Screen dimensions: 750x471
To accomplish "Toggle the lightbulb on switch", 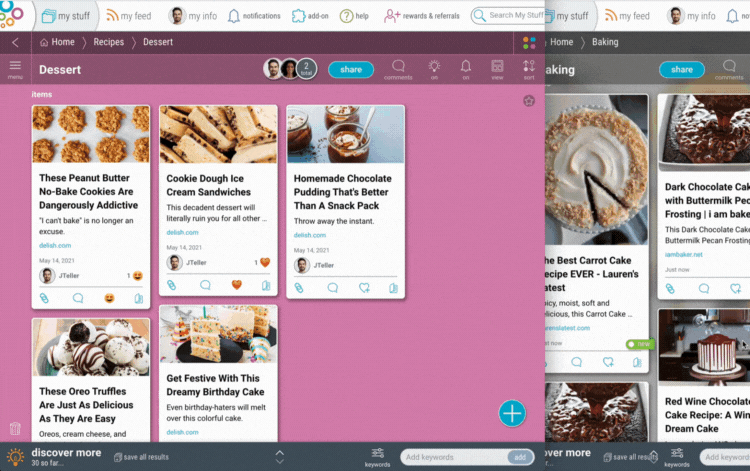I will pos(434,68).
